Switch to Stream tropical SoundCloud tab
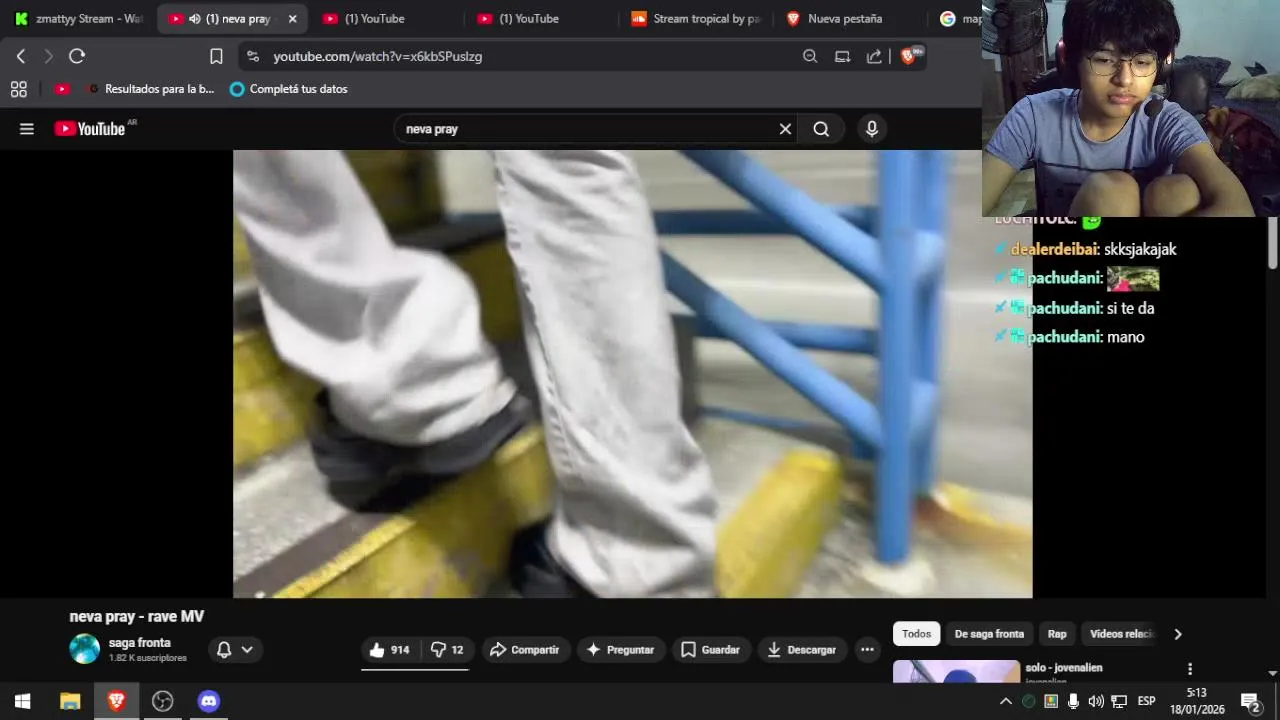 [696, 18]
